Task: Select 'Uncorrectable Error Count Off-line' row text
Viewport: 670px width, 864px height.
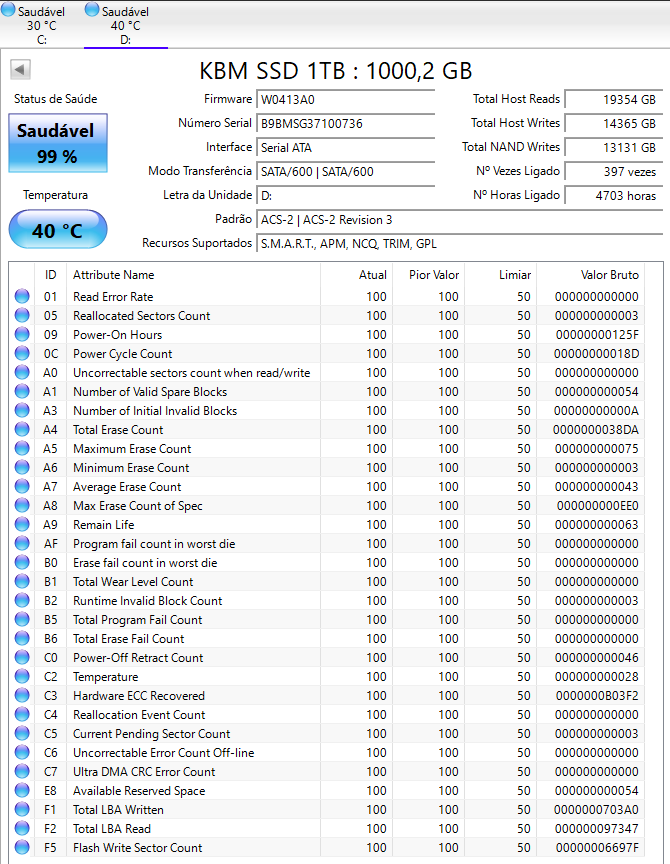Action: tap(164, 753)
